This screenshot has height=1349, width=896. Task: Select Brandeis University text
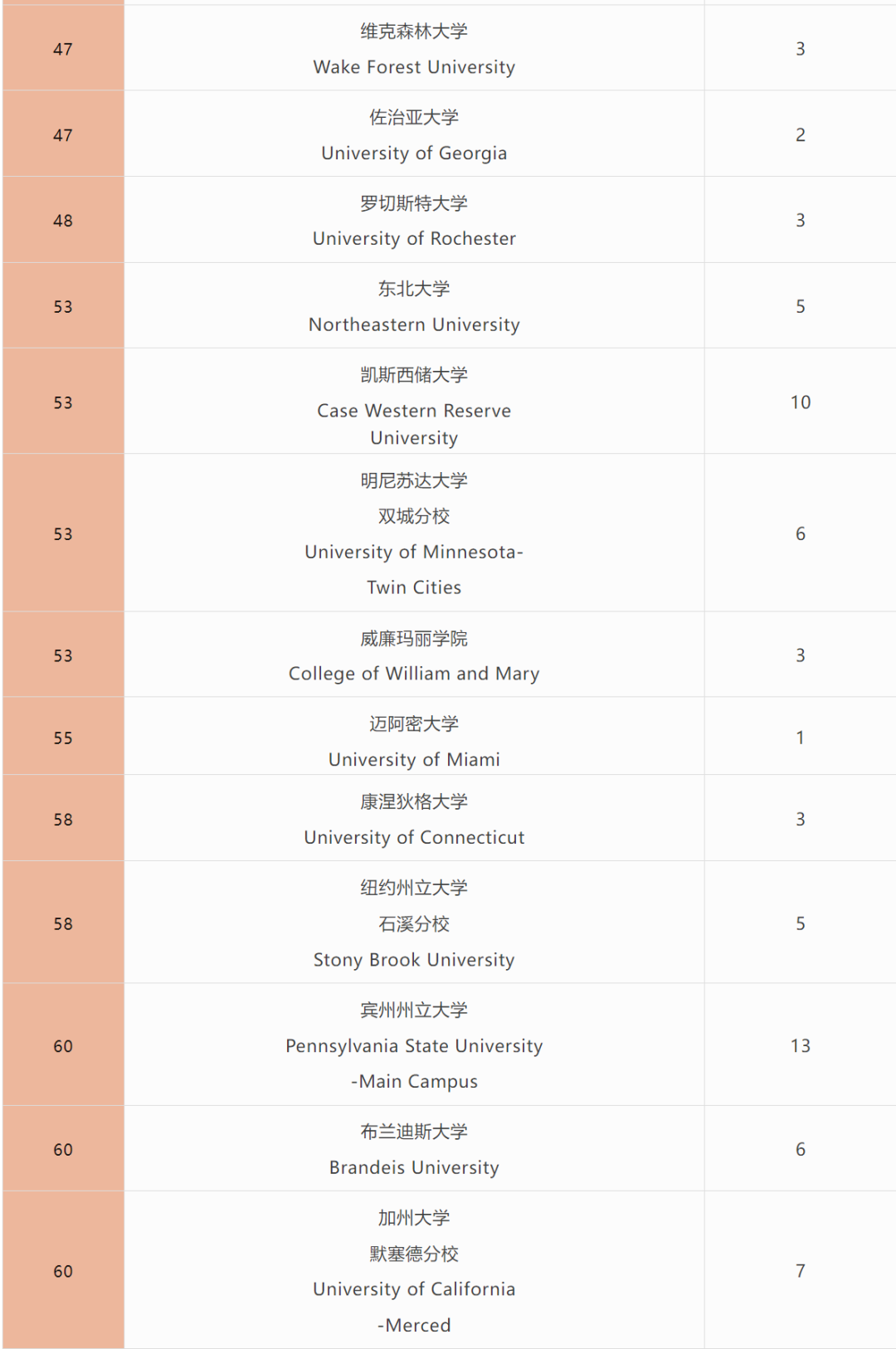414,1168
